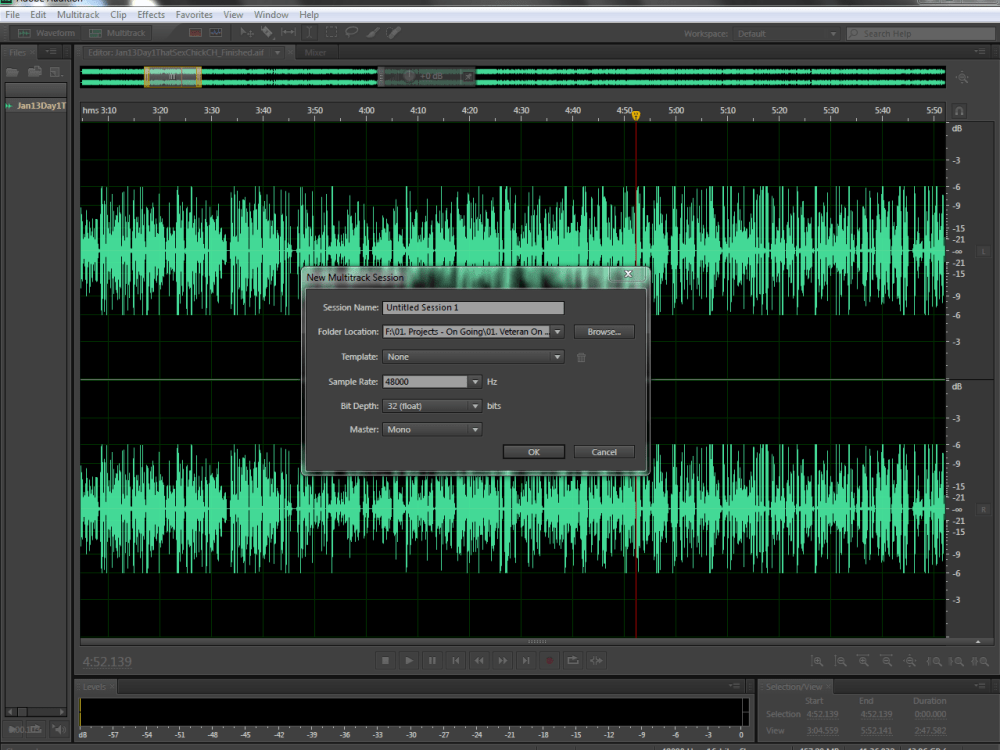Click Zoom In at Out Point icon
The width and height of the screenshot is (1000, 750).
[956, 661]
